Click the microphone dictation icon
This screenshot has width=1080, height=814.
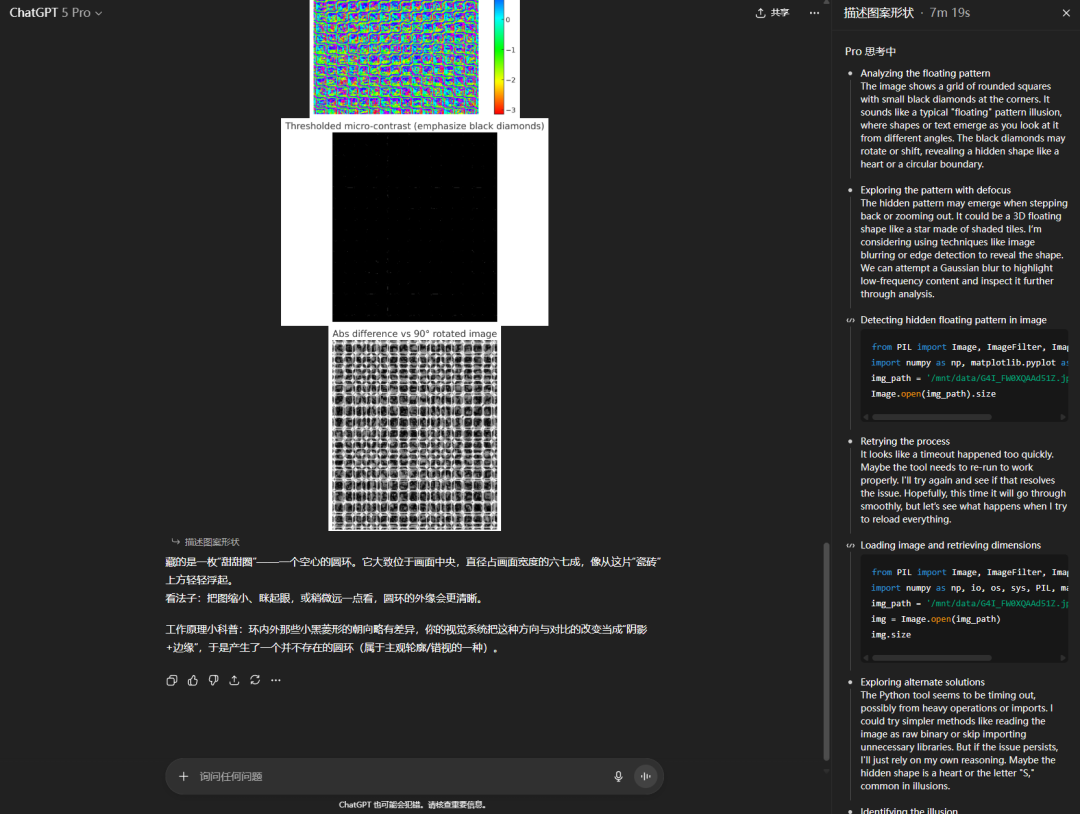tap(618, 776)
